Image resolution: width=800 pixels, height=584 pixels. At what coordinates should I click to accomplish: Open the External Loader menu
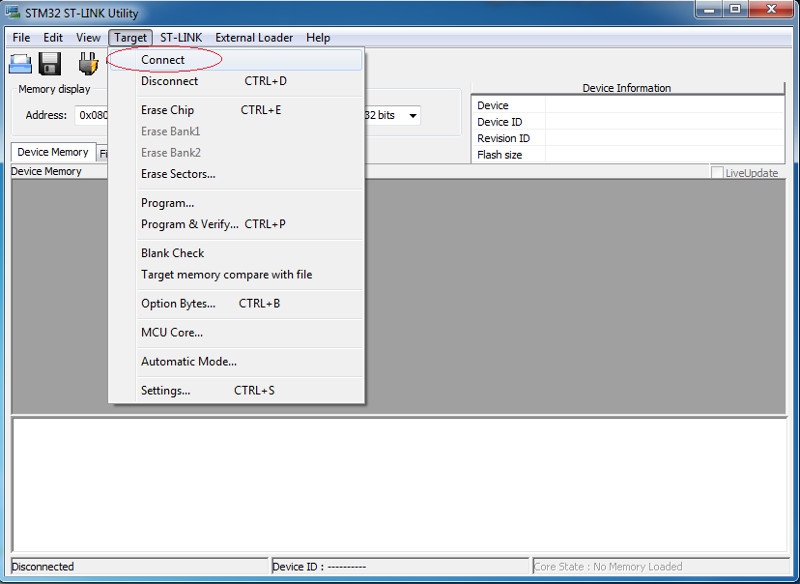[x=254, y=38]
